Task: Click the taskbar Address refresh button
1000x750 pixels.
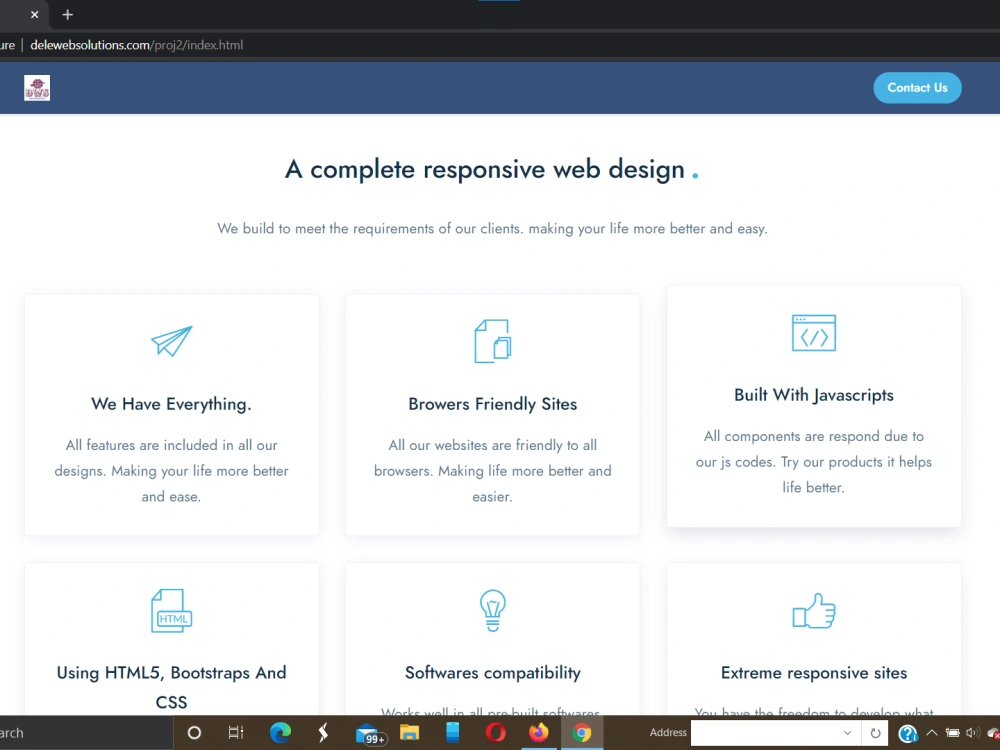Action: (875, 733)
